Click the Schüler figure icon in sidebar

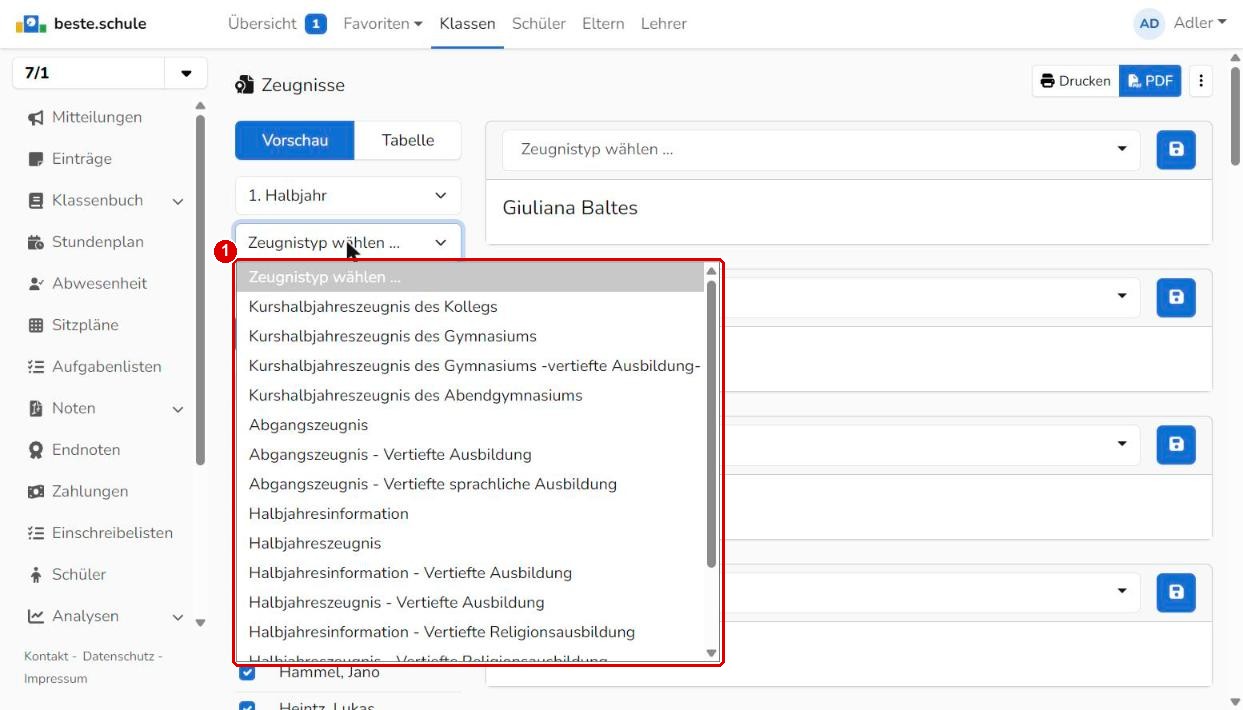36,575
